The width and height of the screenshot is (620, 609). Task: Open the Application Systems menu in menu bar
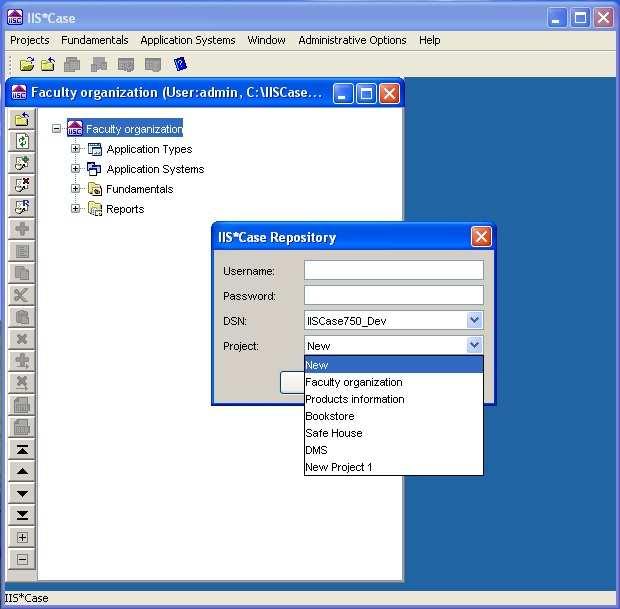point(188,40)
